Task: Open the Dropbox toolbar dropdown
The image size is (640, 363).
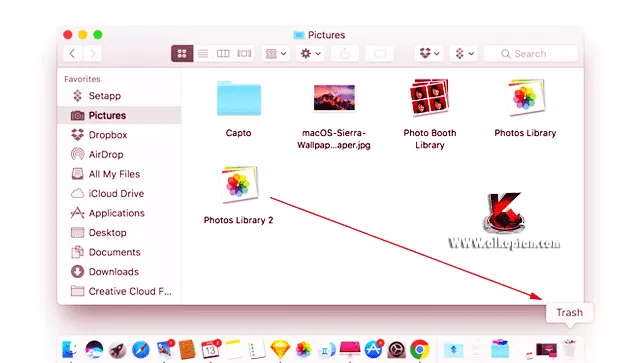Action: [x=429, y=53]
